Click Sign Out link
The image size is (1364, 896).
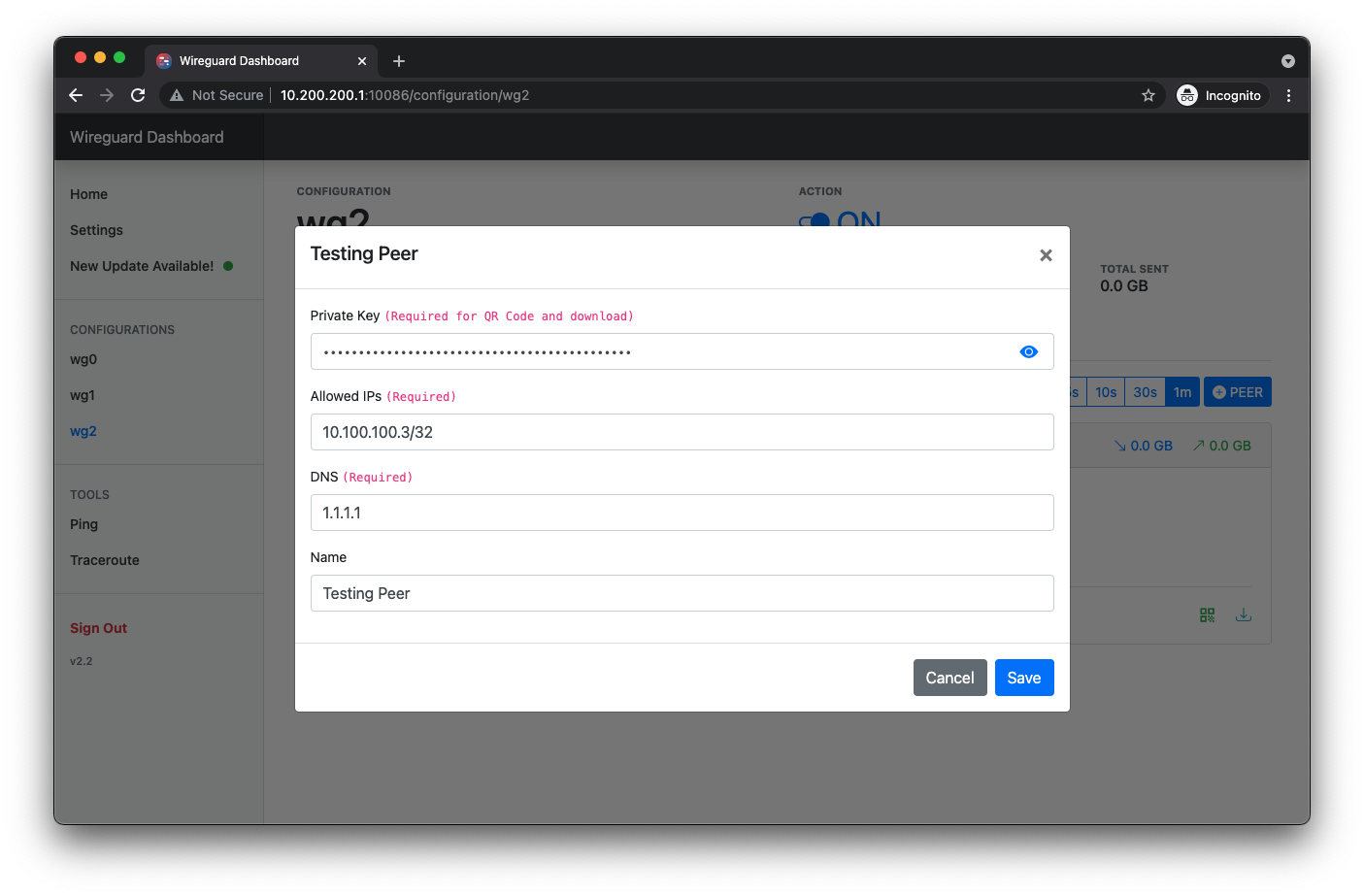pos(99,628)
